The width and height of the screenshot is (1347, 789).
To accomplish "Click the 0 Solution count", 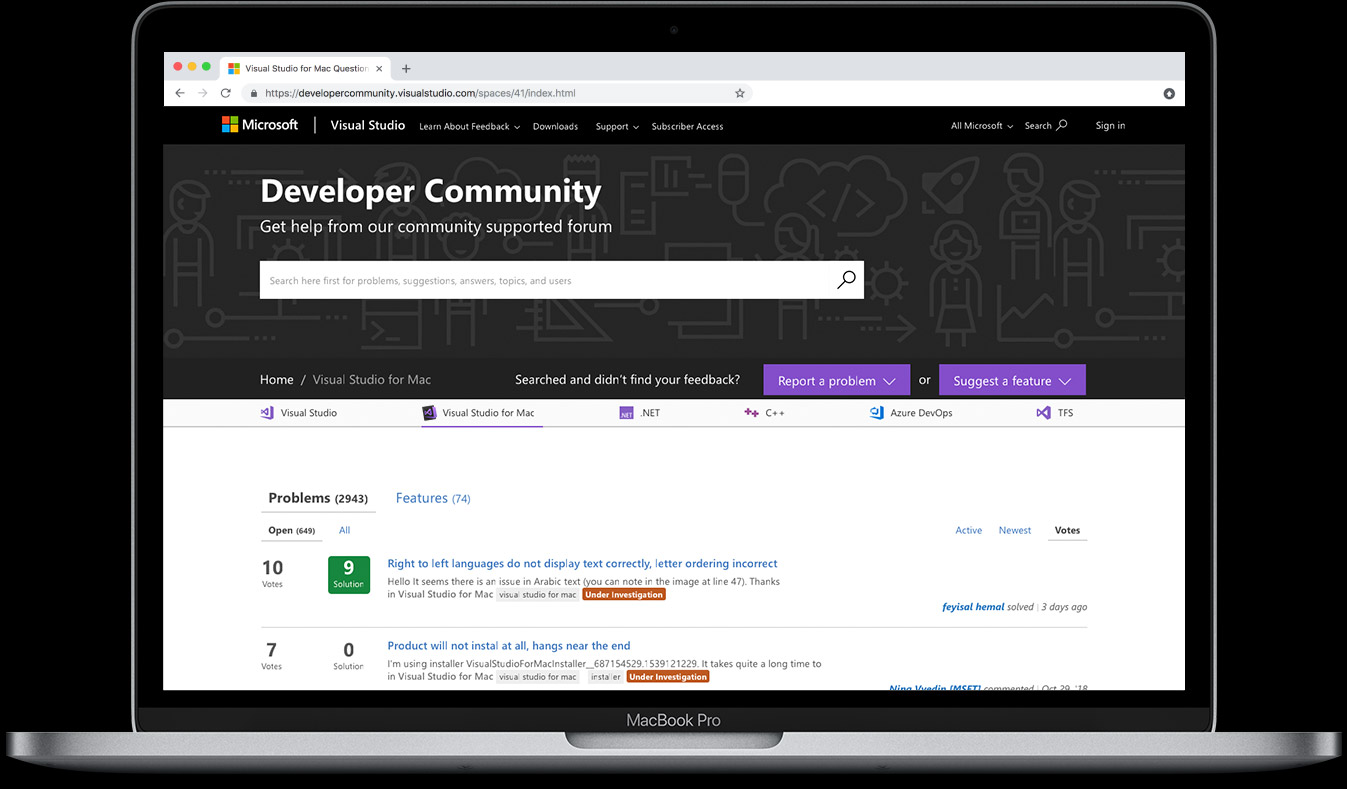I will click(x=348, y=655).
